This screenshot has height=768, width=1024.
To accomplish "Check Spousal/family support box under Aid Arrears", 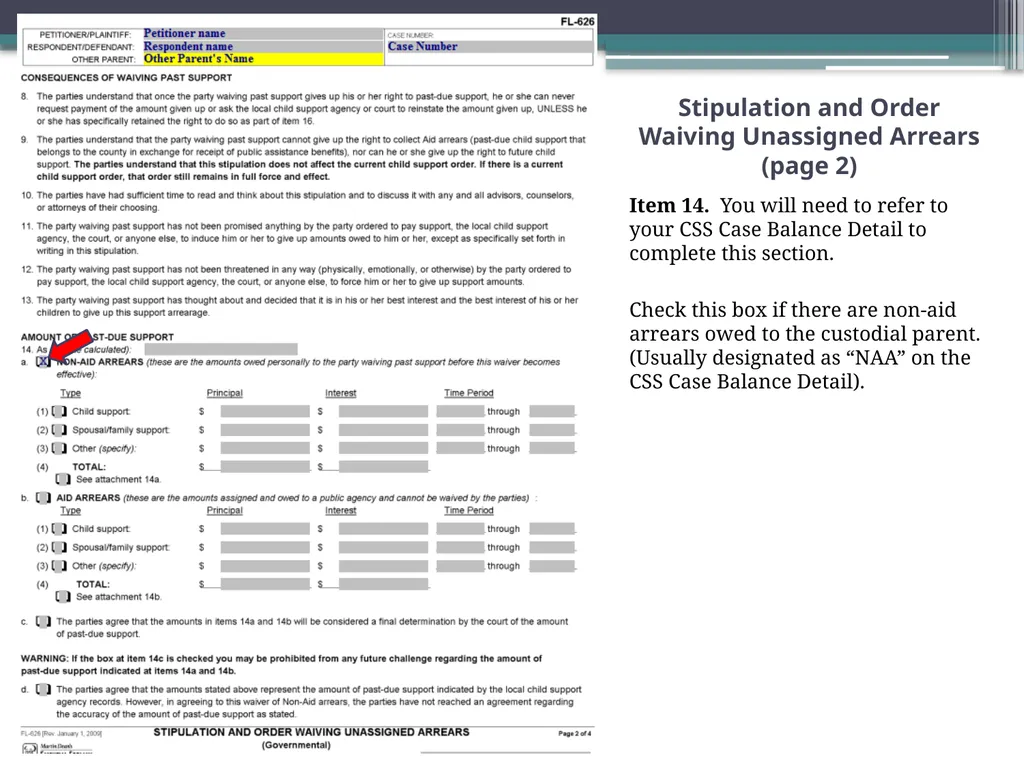I will (x=59, y=547).
